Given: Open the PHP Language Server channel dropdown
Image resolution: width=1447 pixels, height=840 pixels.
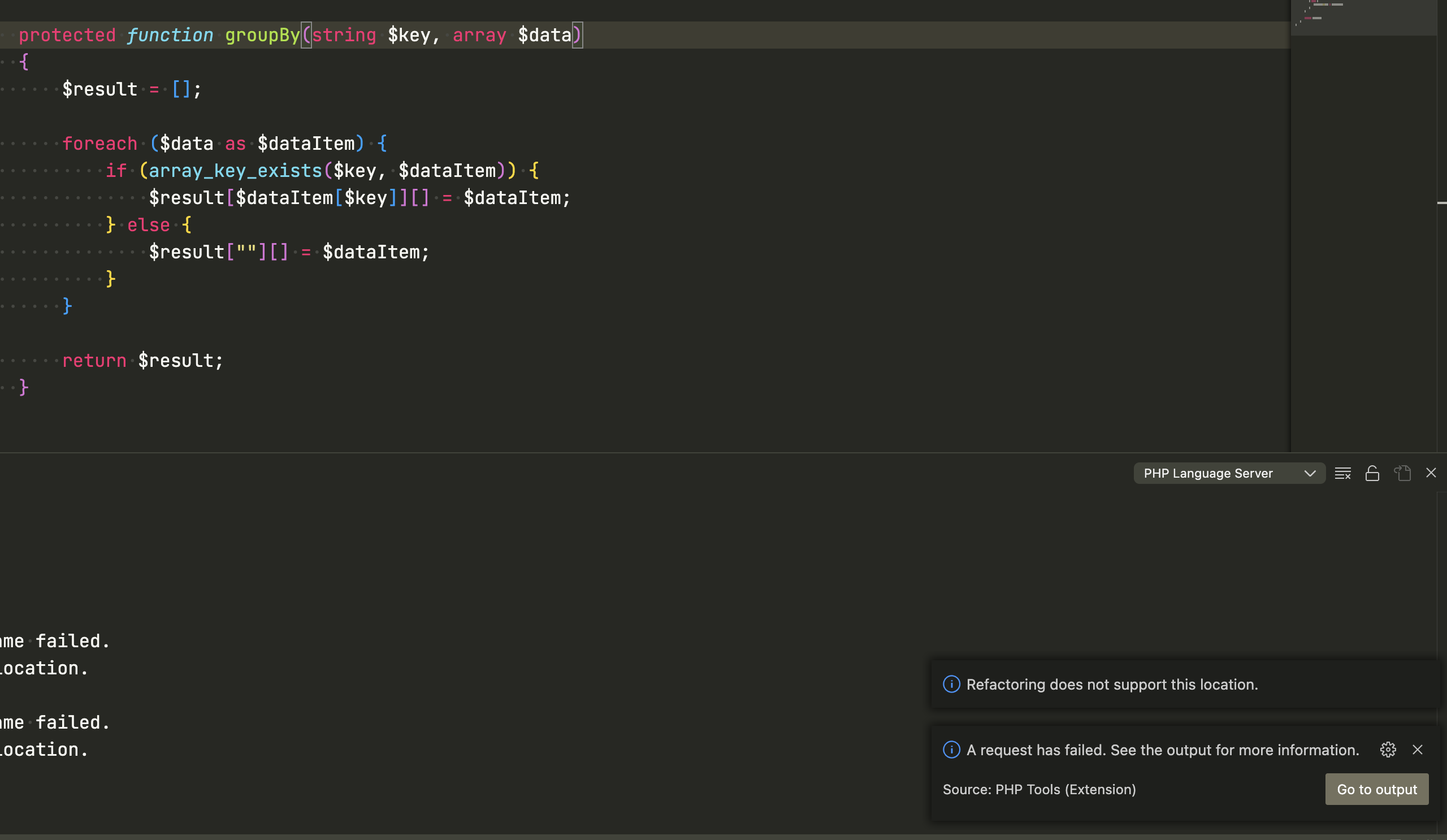Looking at the screenshot, I should click(x=1229, y=473).
